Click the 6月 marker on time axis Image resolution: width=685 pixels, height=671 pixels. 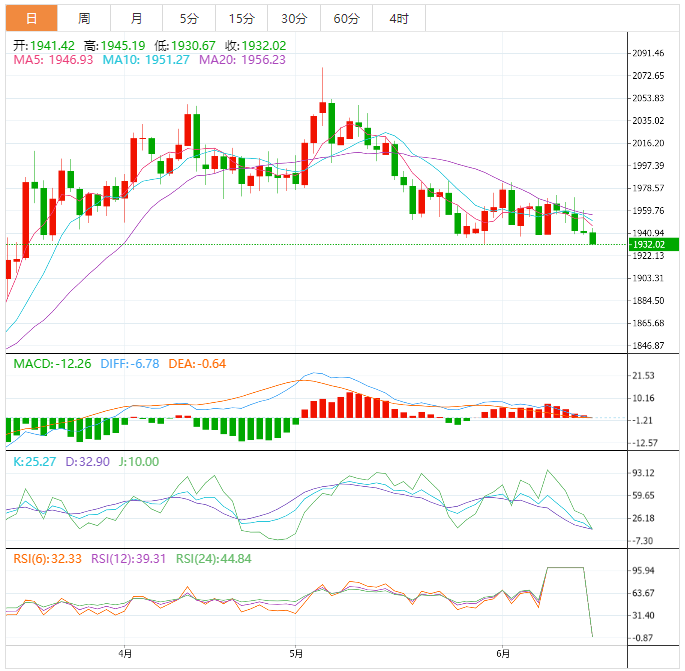503,655
